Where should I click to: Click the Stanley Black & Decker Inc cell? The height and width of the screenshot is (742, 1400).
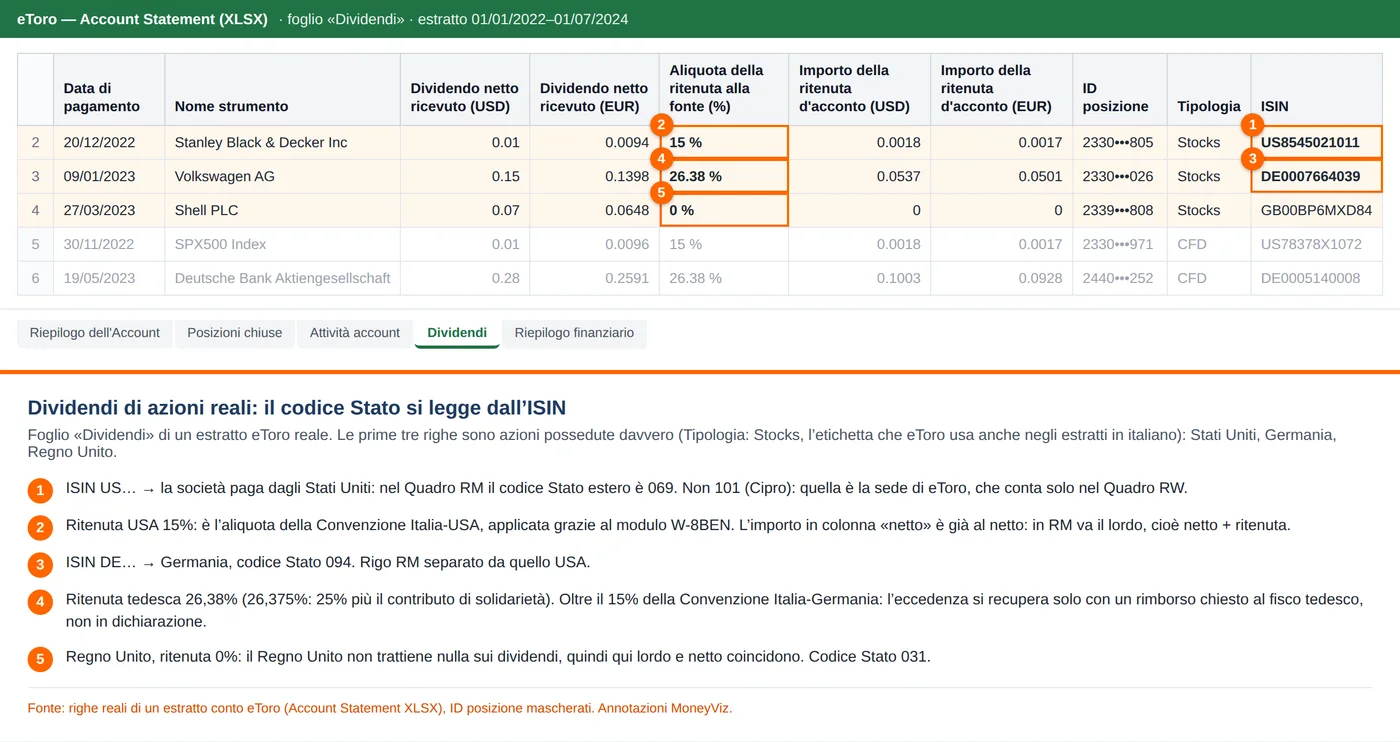pyautogui.click(x=282, y=143)
